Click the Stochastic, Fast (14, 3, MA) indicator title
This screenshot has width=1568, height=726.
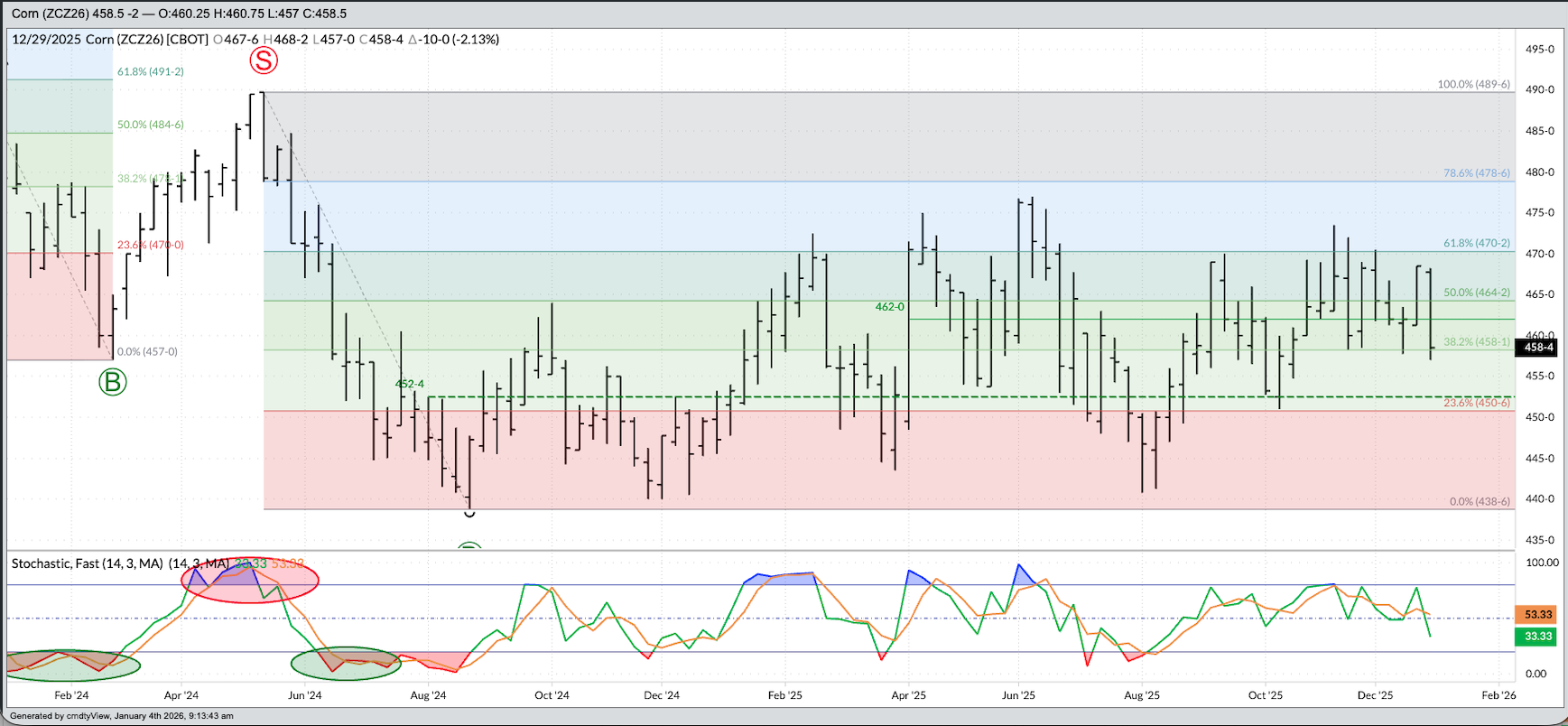point(88,563)
